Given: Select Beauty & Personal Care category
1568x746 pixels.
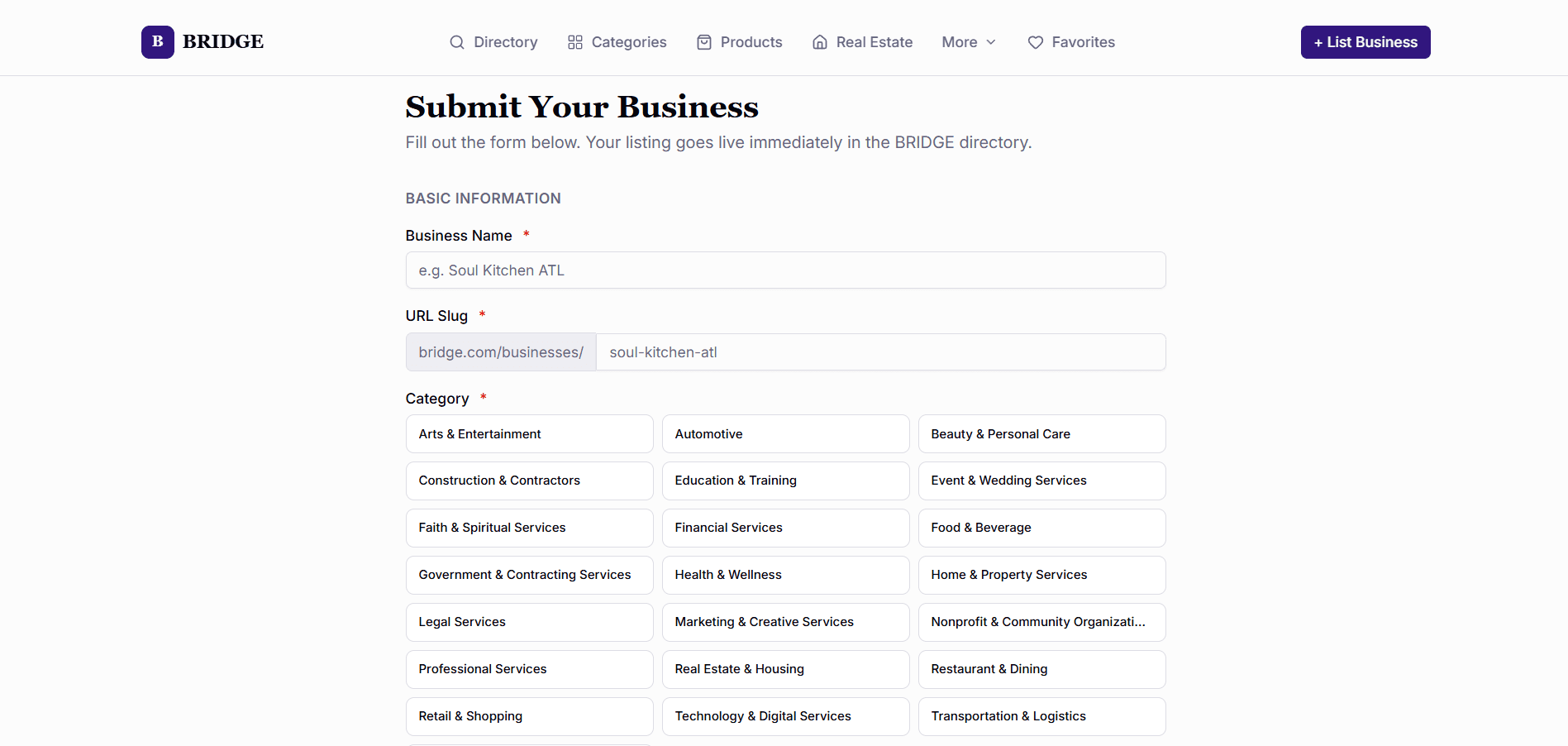Looking at the screenshot, I should point(1042,434).
